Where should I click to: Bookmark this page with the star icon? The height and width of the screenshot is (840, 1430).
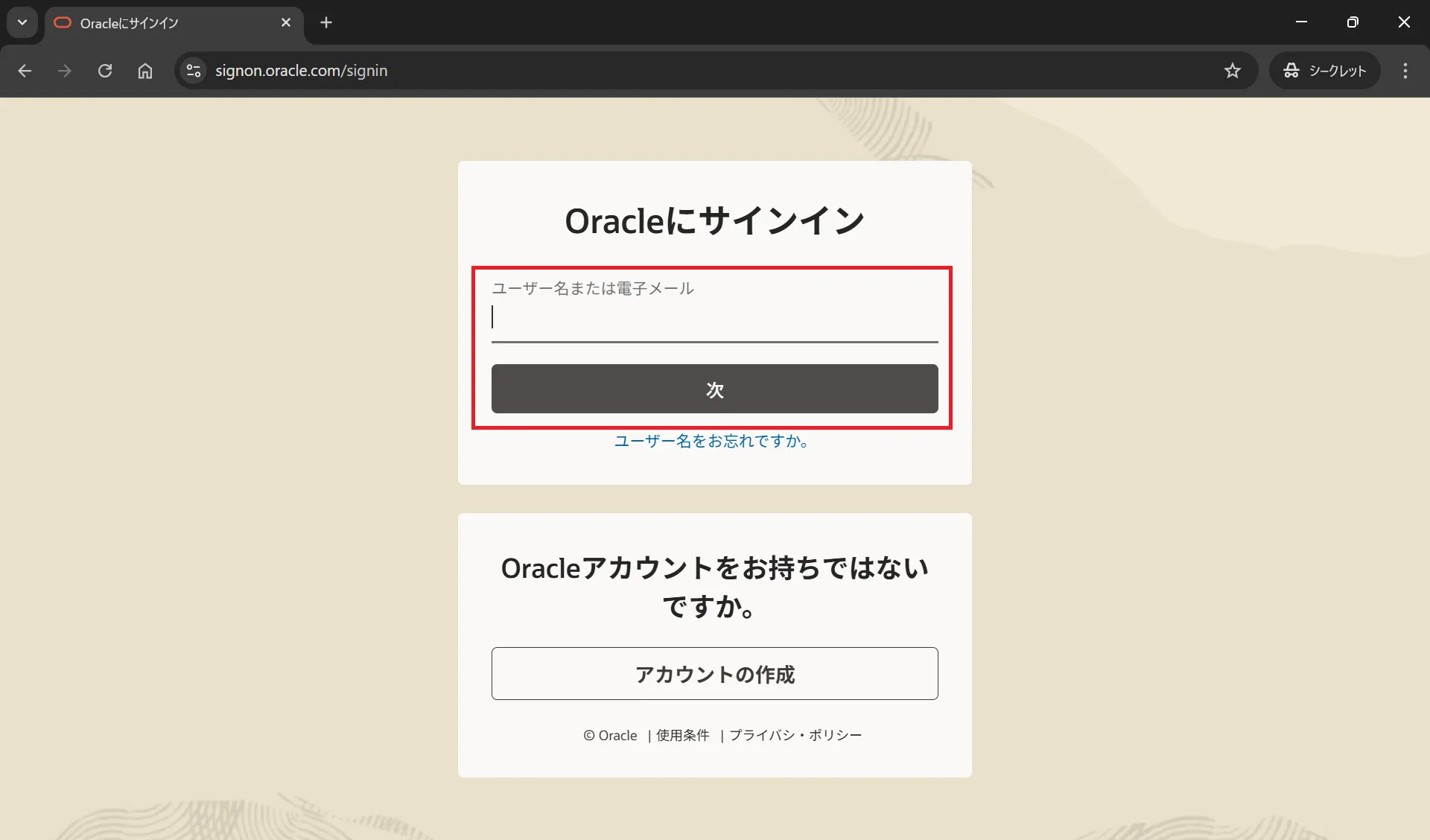click(1233, 71)
